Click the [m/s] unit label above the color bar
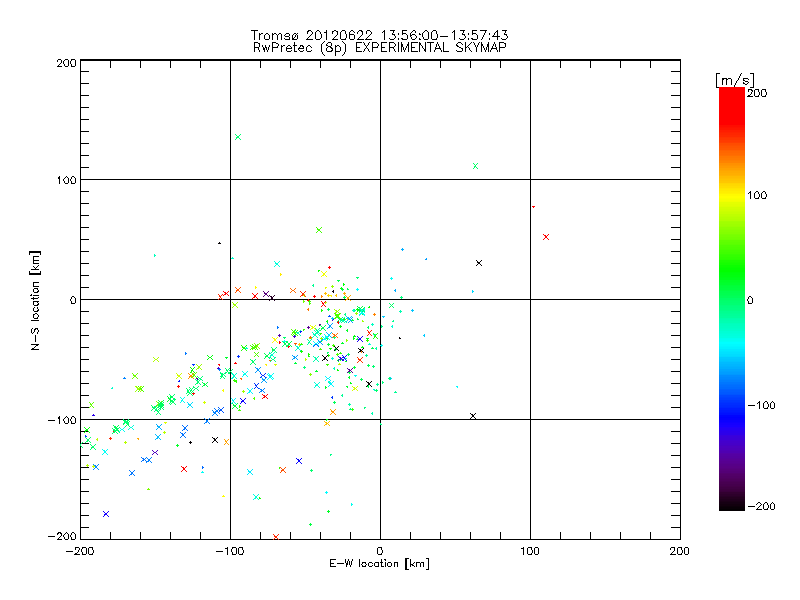The width and height of the screenshot is (800, 600). pos(733,79)
